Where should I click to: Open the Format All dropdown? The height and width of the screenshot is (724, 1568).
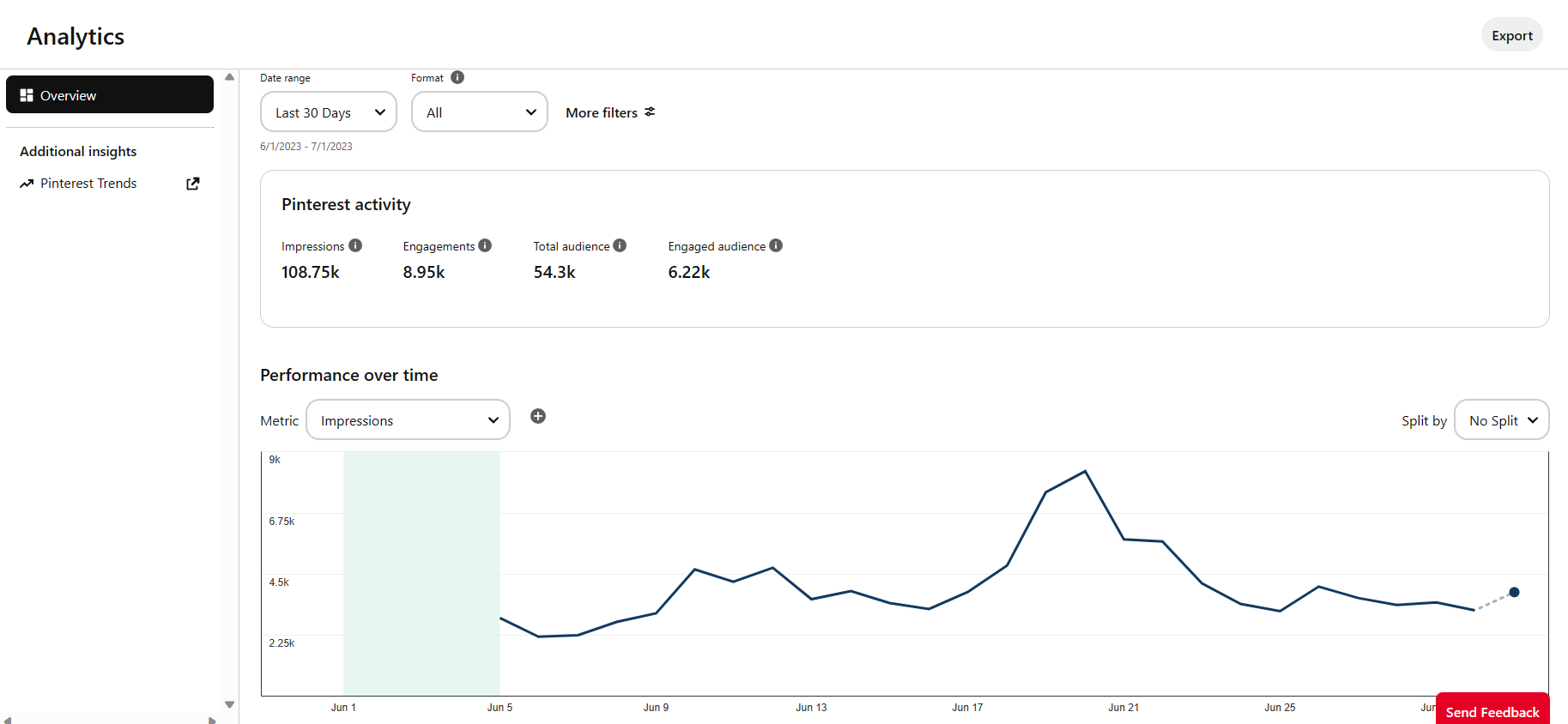[479, 112]
